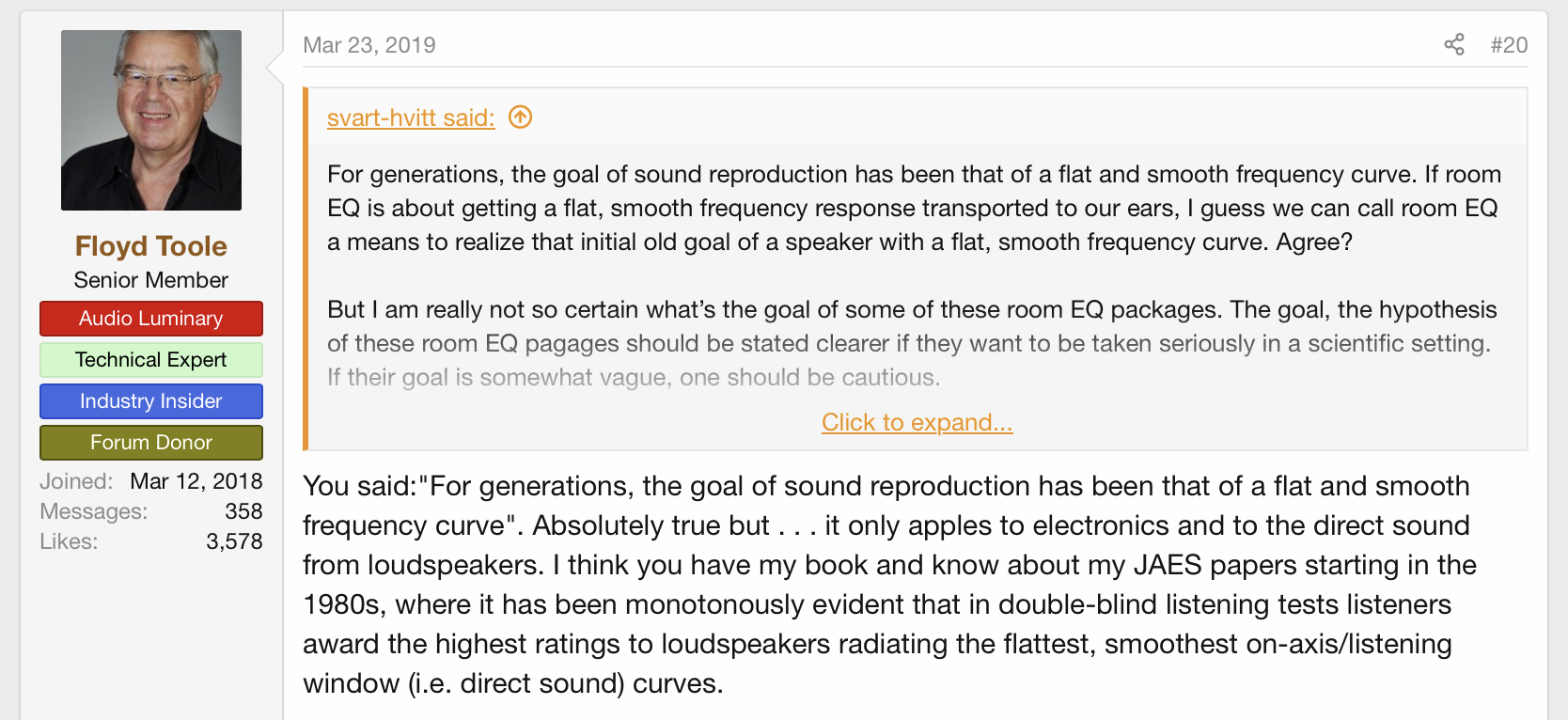Click the red Audio Luminary badge

[x=151, y=319]
